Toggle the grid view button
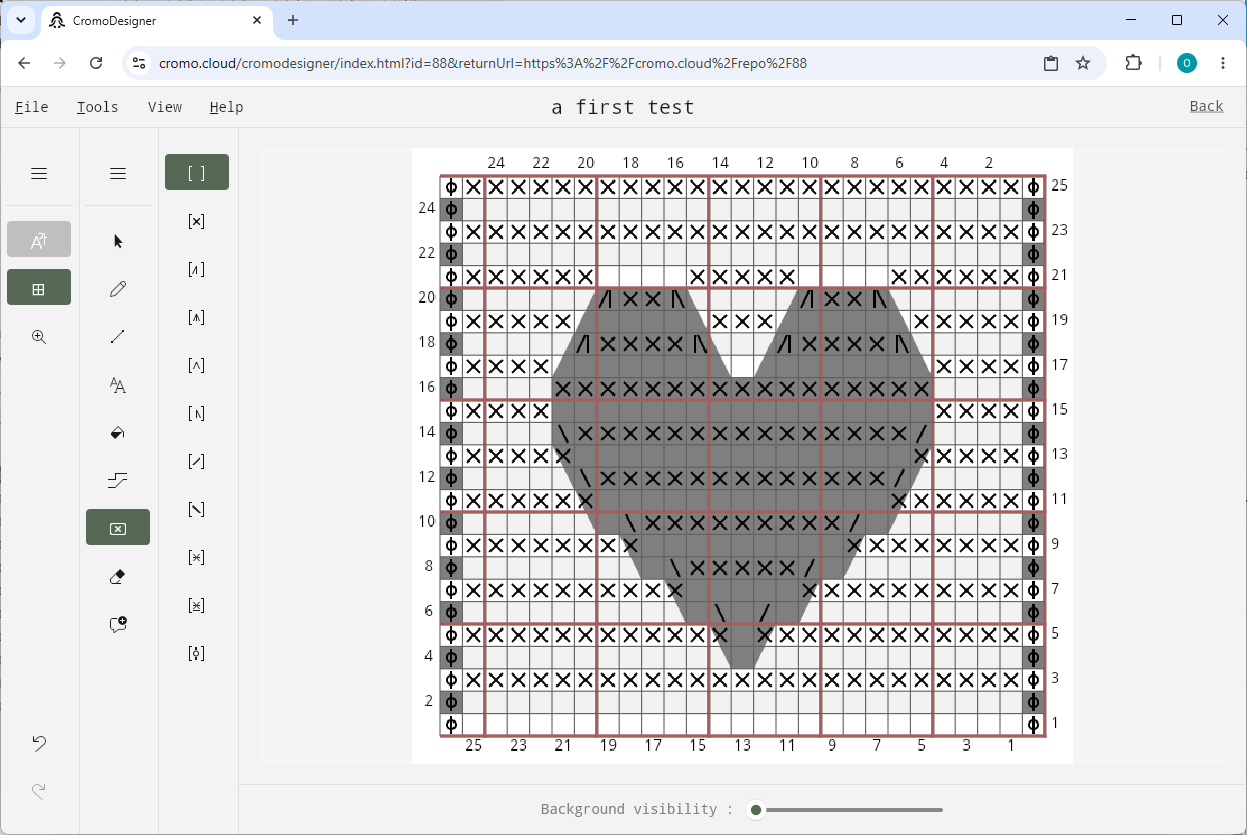 (39, 288)
